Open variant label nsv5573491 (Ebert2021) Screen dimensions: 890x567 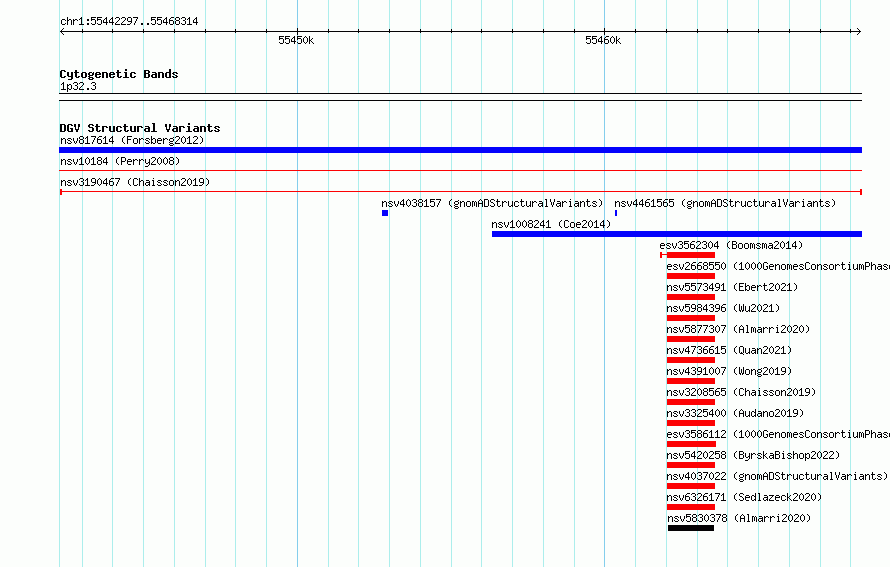[x=732, y=287]
